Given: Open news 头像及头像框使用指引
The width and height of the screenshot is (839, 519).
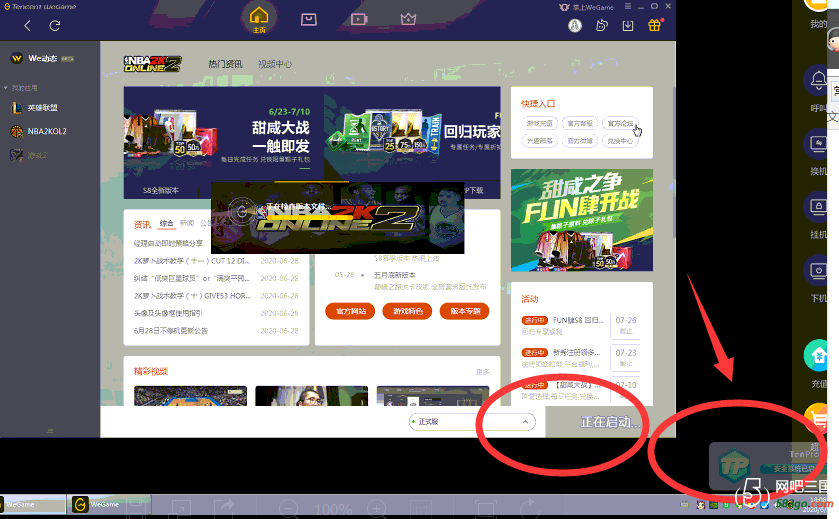Looking at the screenshot, I should [168, 313].
